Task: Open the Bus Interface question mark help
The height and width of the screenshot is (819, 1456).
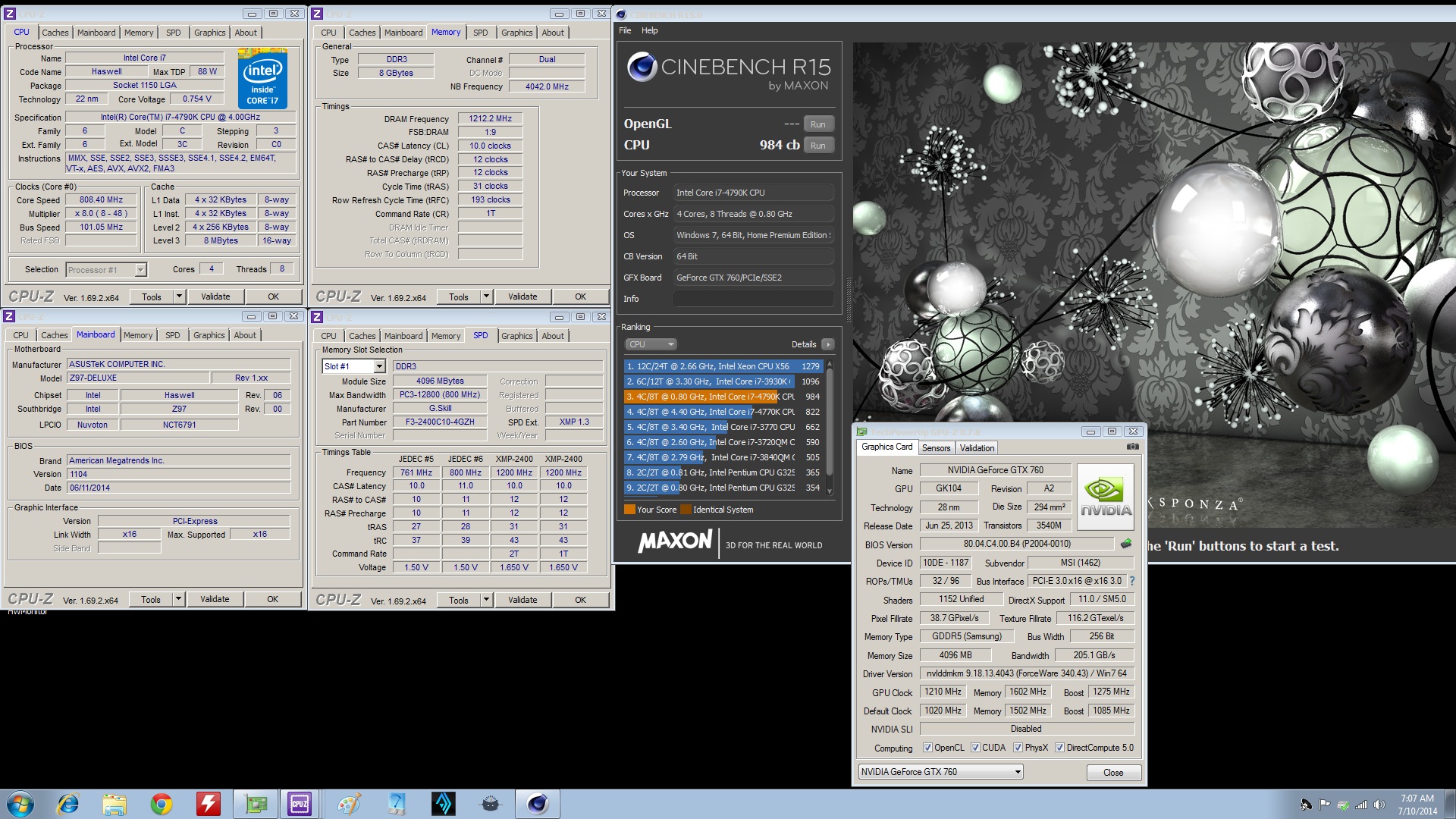Action: point(1132,581)
